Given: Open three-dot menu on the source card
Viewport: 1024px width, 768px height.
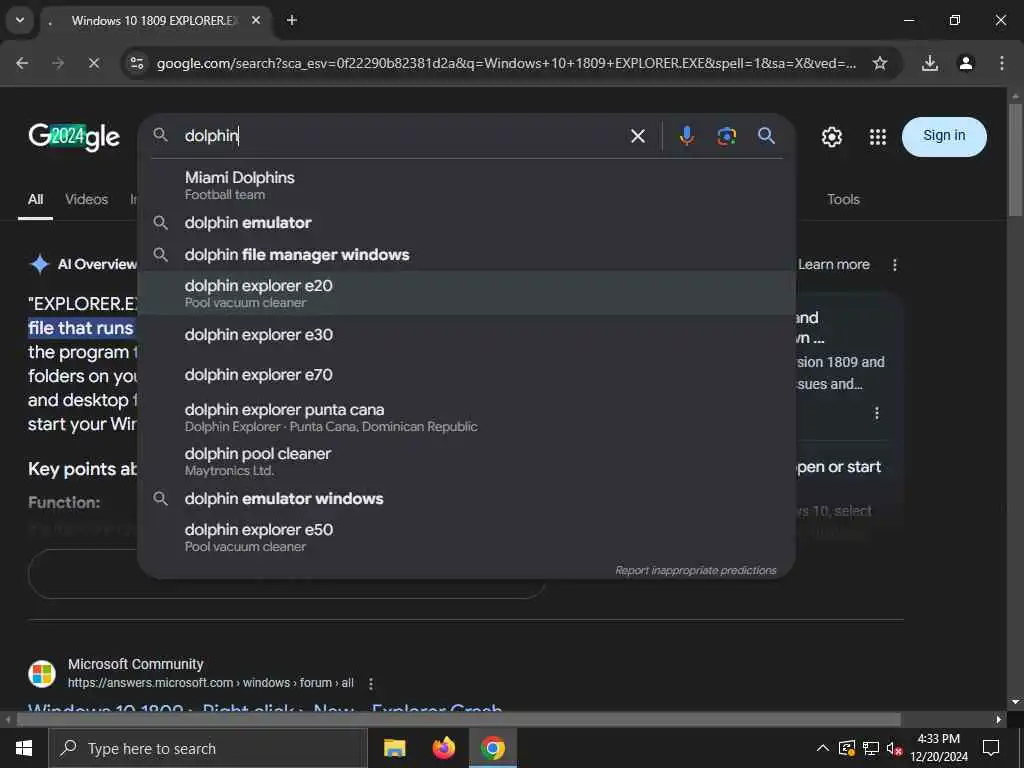Looking at the screenshot, I should click(x=877, y=413).
